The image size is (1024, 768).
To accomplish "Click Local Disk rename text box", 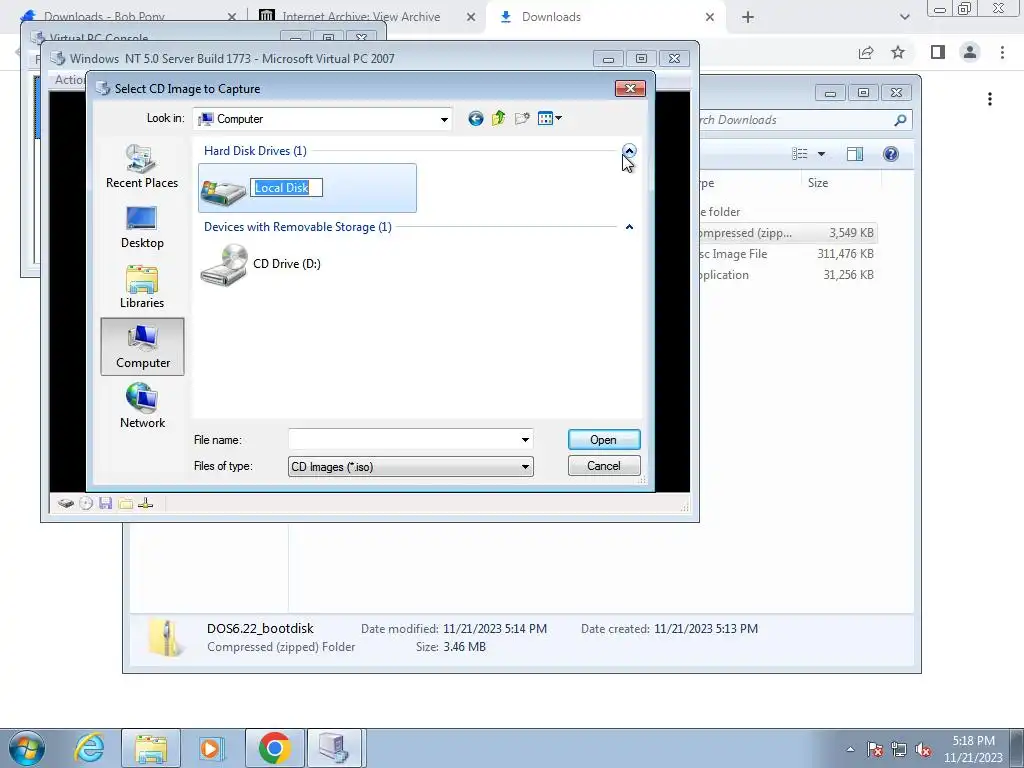I will [286, 188].
